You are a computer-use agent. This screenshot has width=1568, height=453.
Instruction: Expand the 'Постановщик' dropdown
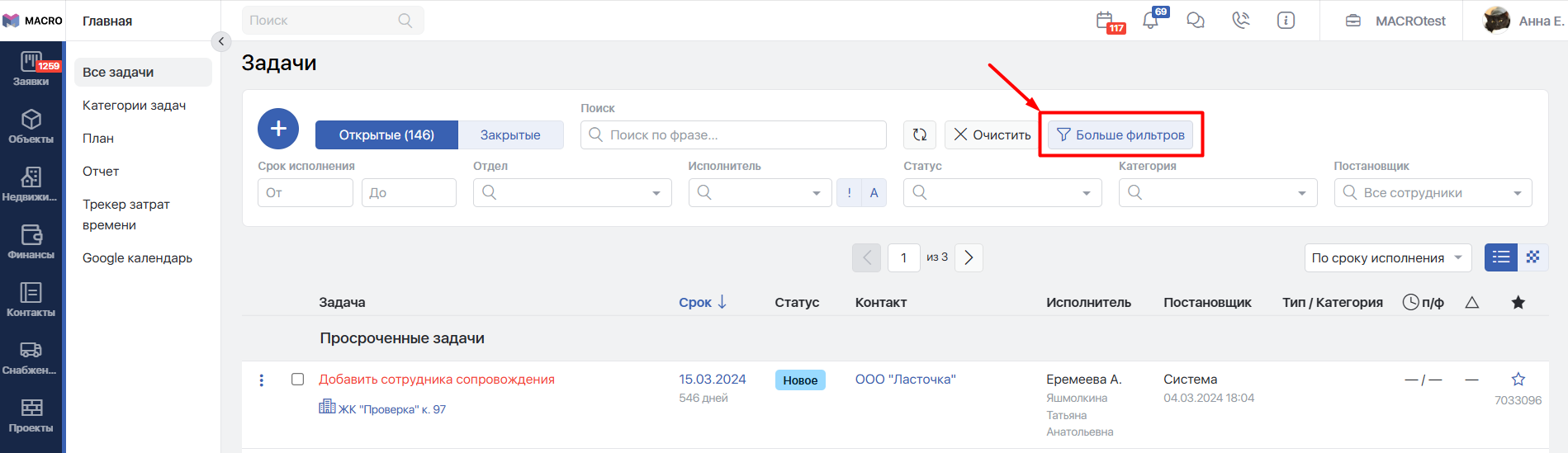tap(1433, 193)
